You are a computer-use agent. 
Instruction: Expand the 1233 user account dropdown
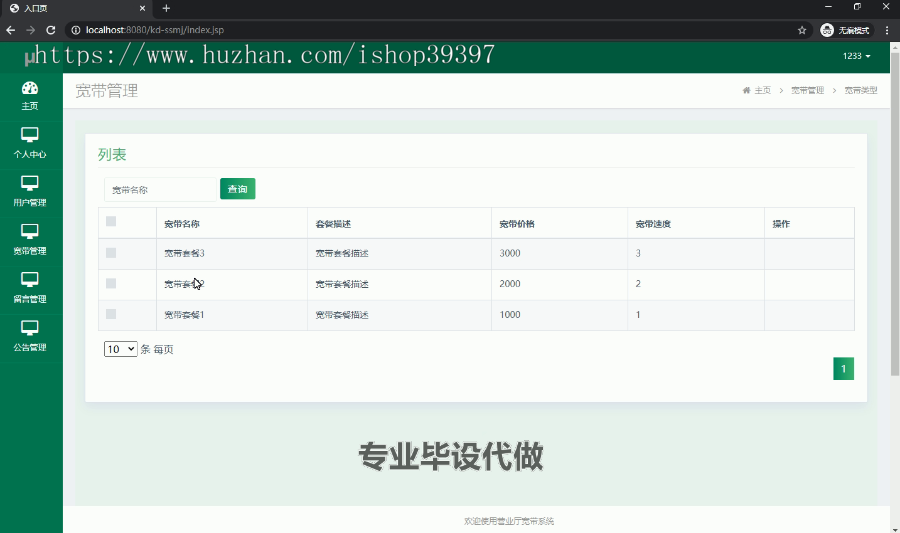coord(856,56)
